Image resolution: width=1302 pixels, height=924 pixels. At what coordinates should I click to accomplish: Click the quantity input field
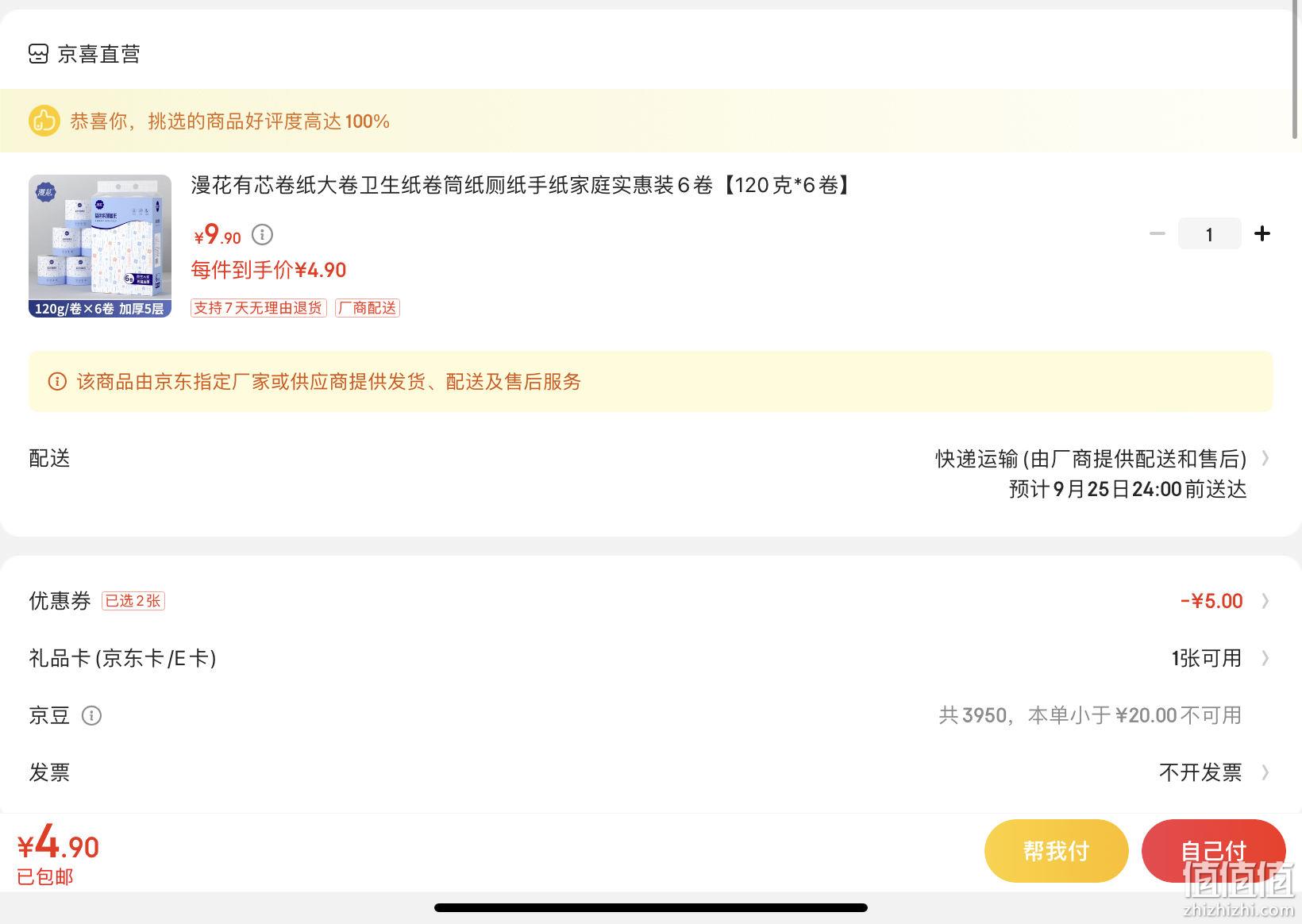(1209, 233)
